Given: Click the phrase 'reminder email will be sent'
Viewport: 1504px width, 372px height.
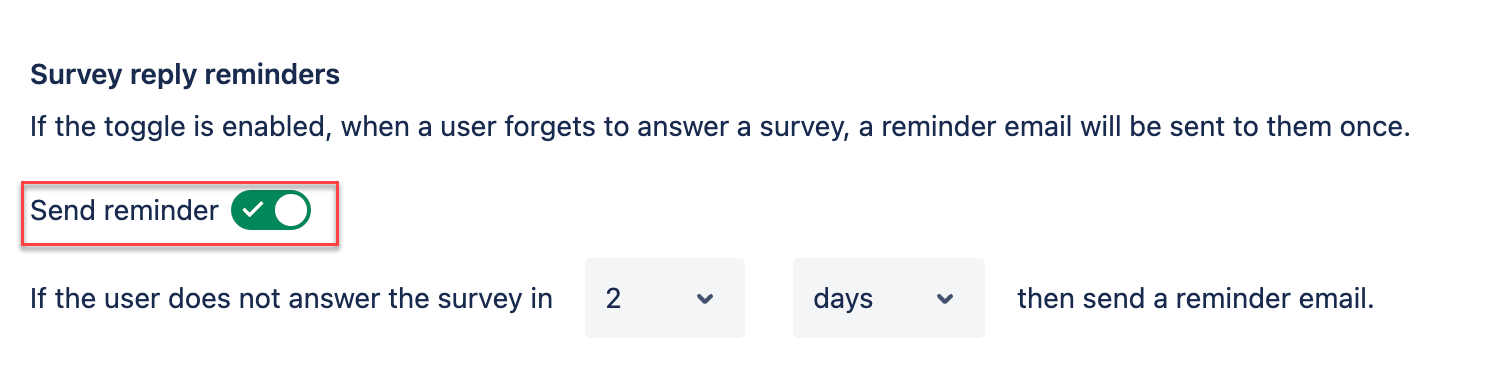Looking at the screenshot, I should click(1049, 129).
